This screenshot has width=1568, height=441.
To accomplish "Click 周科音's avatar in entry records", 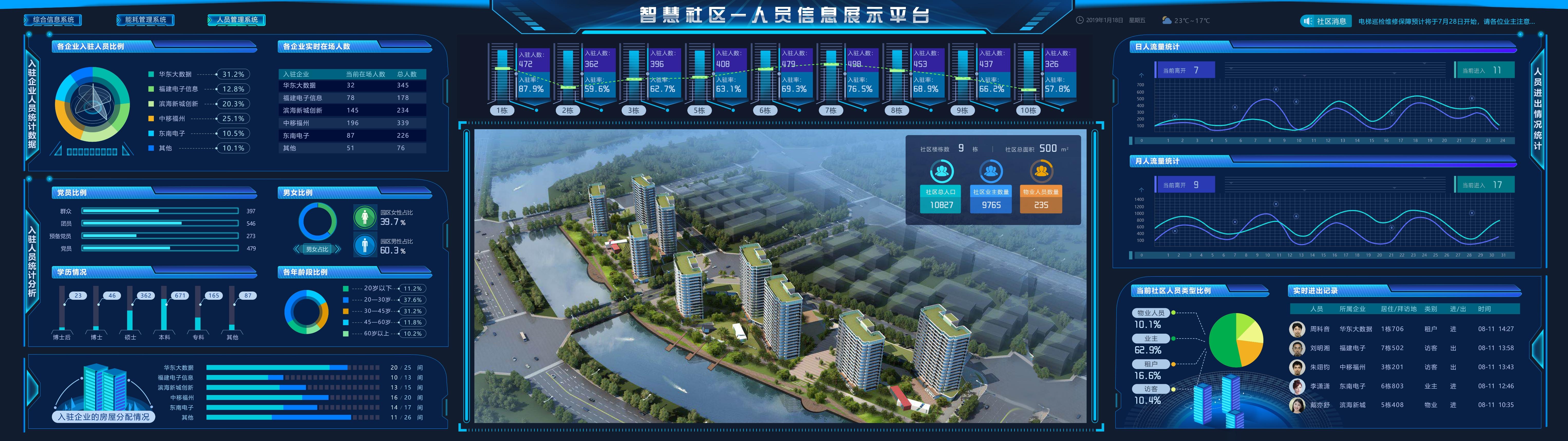I will pos(1297,329).
